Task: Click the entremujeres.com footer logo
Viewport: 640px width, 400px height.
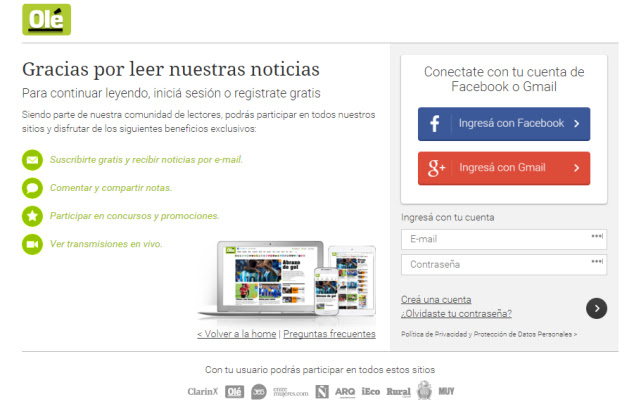Action: point(291,391)
